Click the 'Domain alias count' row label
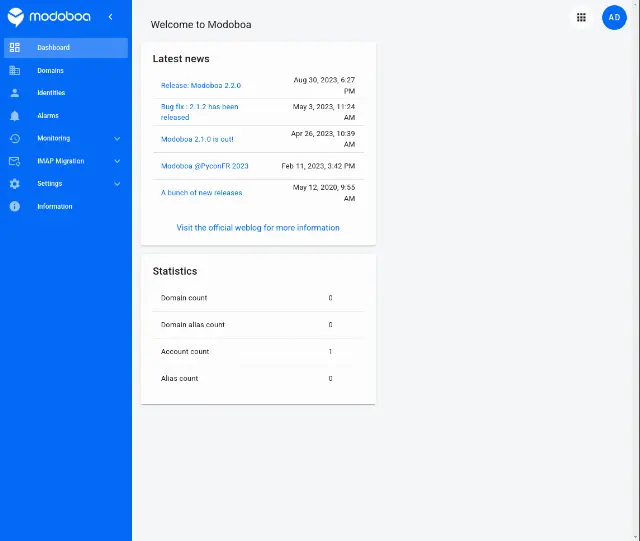Image resolution: width=640 pixels, height=541 pixels. click(x=193, y=325)
